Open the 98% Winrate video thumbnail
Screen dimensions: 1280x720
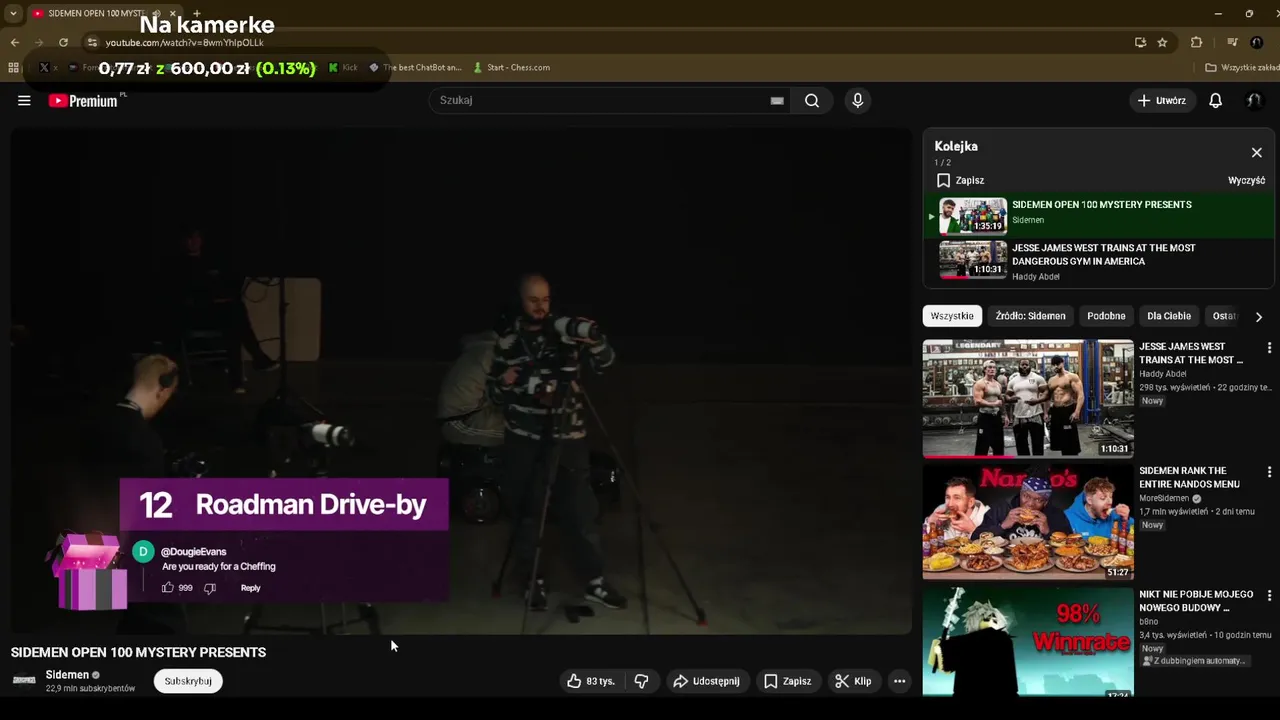coord(1028,642)
